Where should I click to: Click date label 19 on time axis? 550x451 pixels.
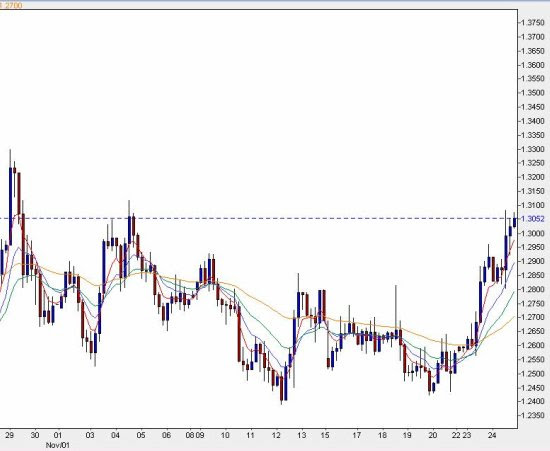pyautogui.click(x=407, y=435)
